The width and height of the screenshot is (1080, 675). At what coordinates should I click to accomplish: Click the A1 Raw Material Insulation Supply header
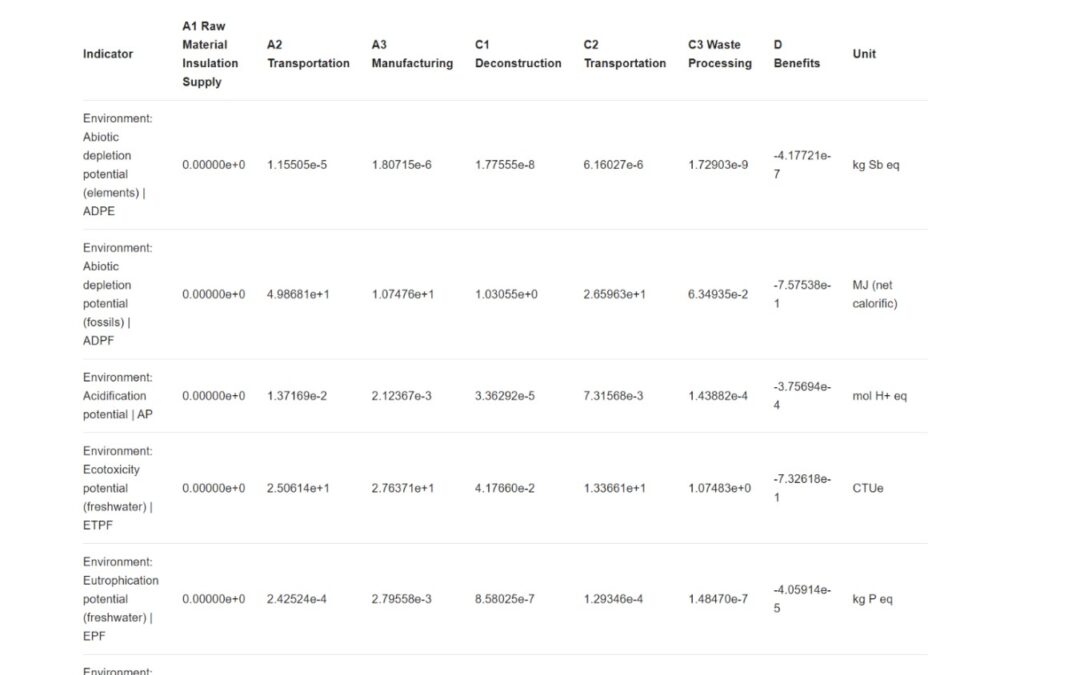(x=210, y=54)
